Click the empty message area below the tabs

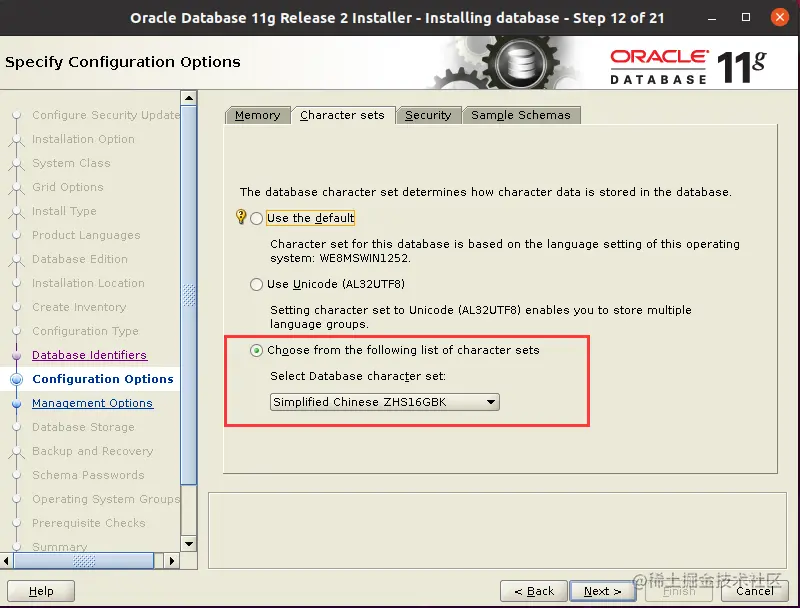(497, 530)
